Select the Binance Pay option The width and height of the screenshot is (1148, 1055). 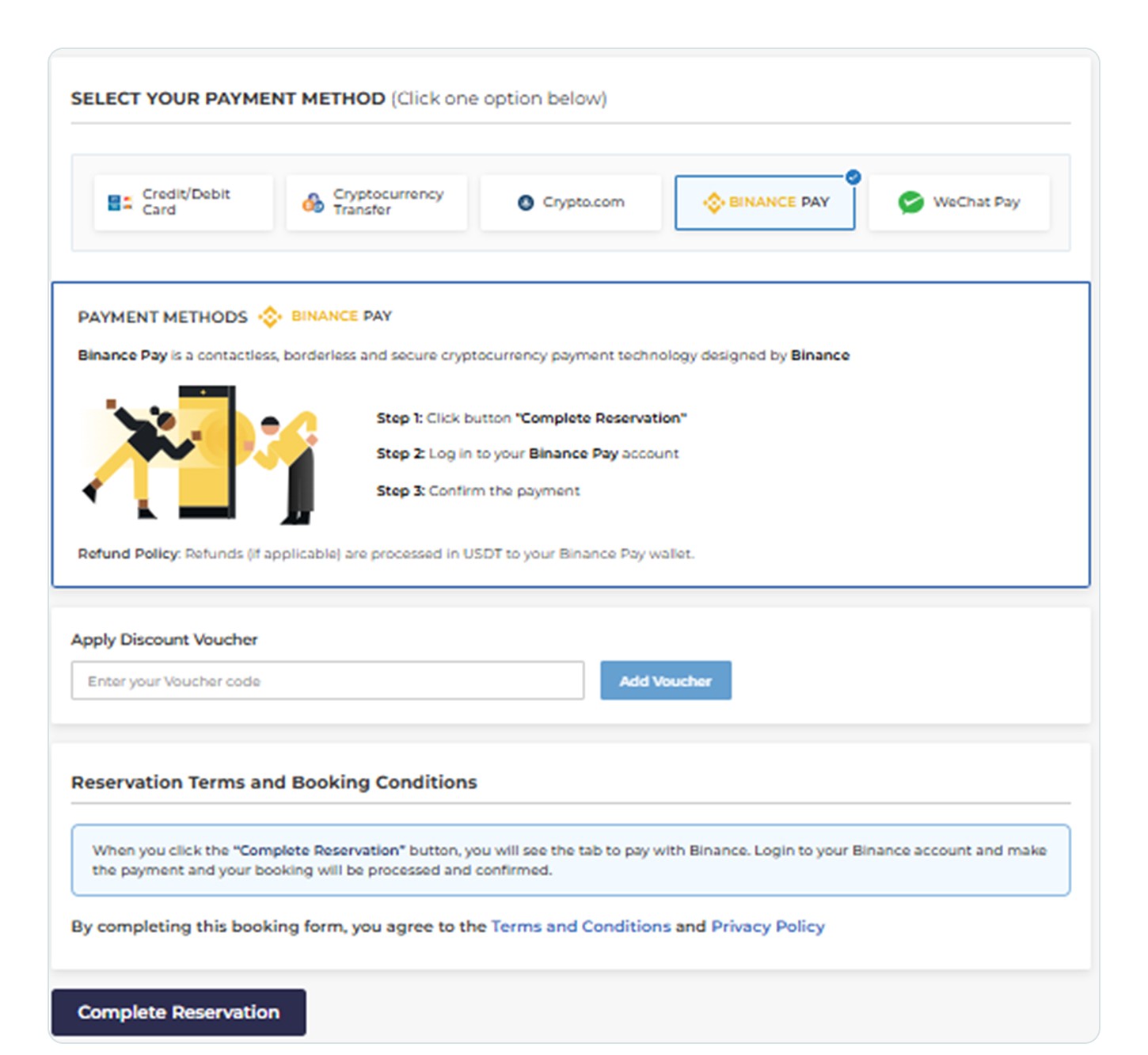[x=765, y=203]
